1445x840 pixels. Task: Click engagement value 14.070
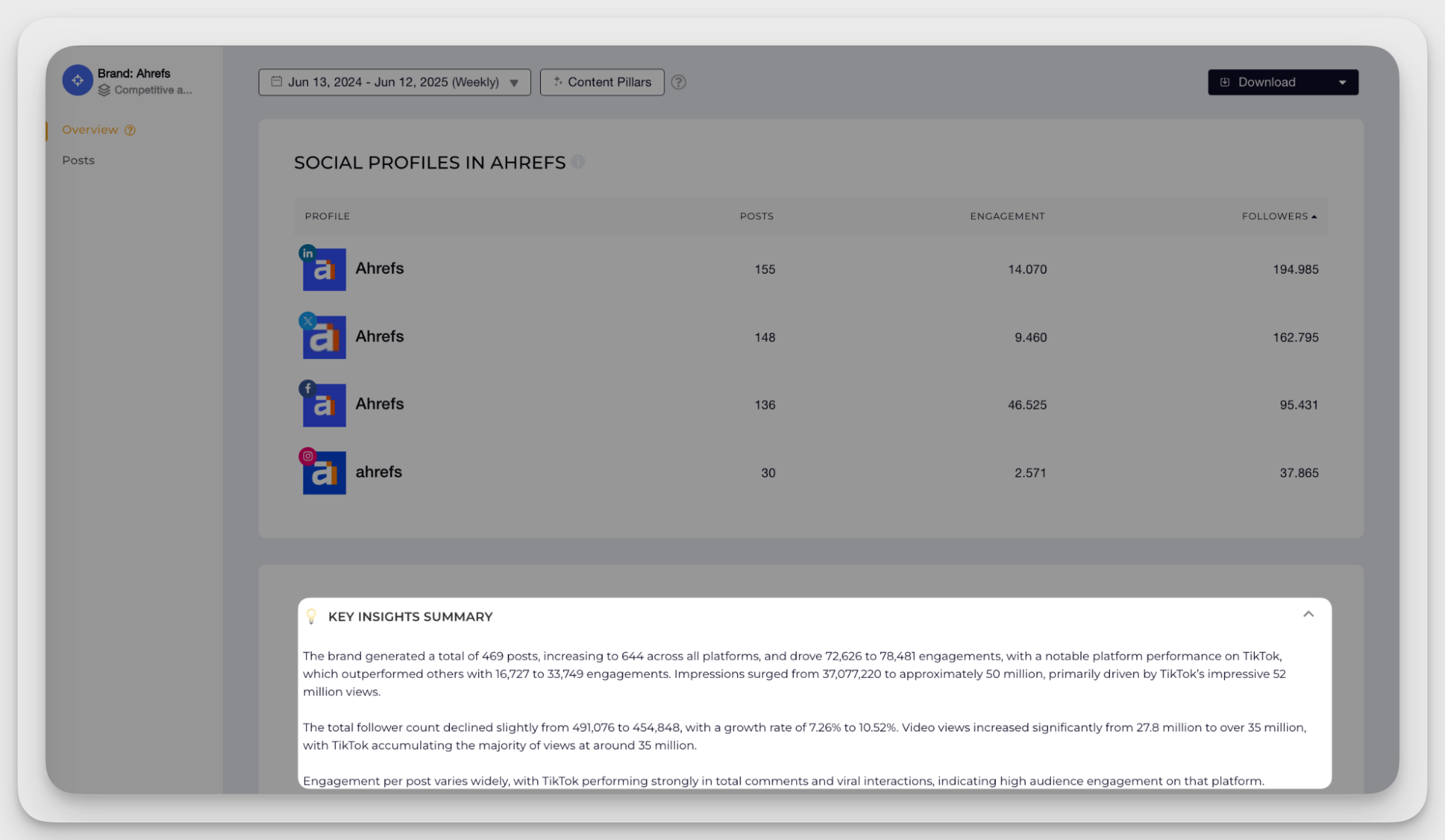point(1028,269)
